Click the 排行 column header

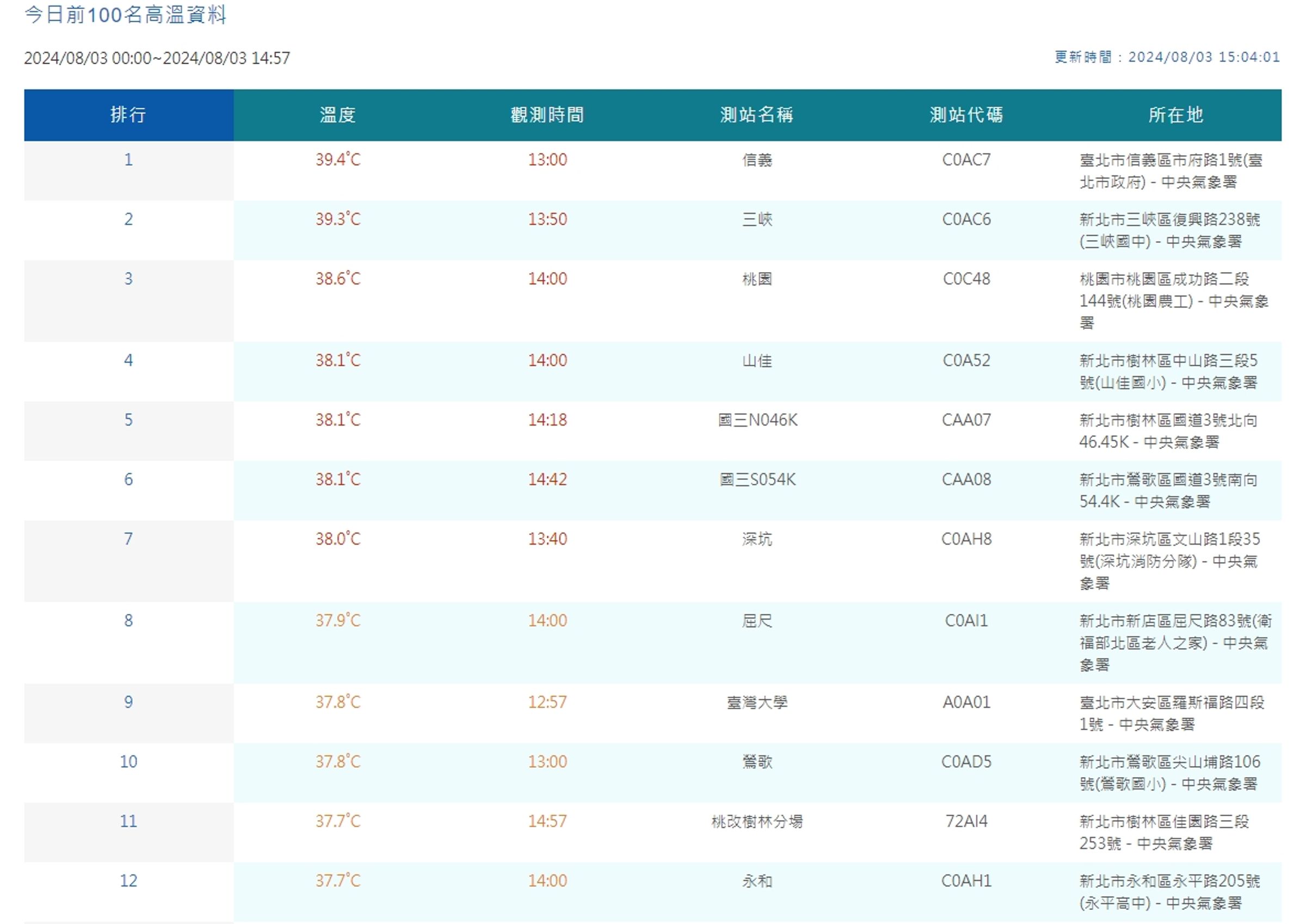point(128,115)
